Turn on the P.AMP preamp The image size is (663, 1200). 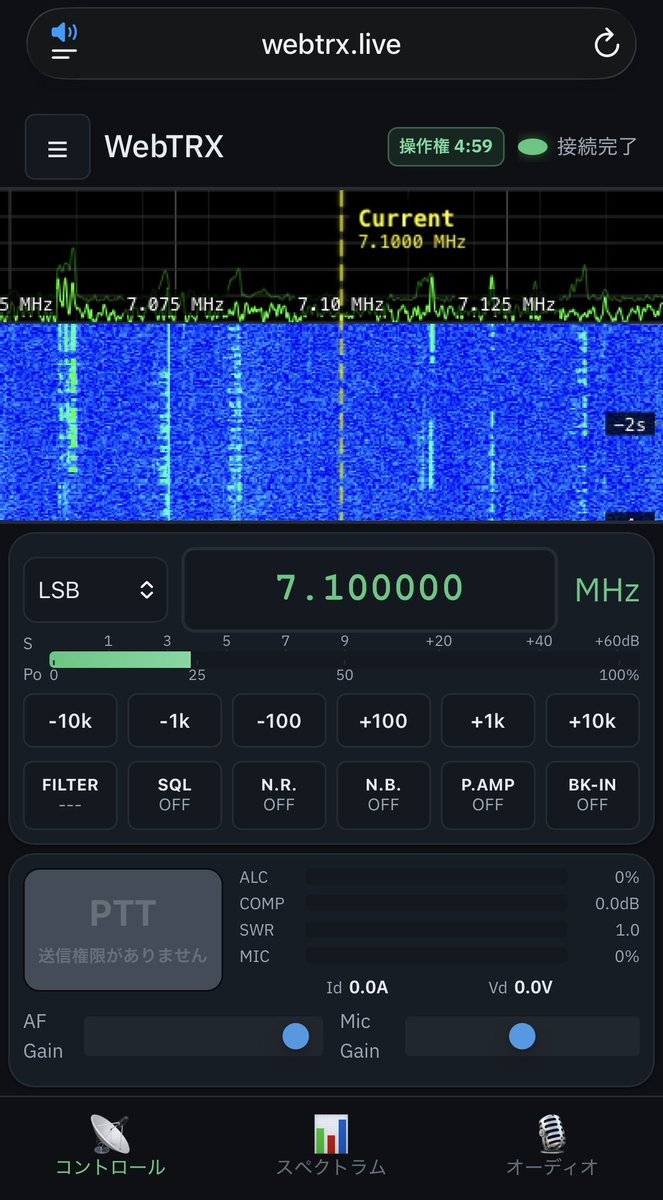click(488, 795)
